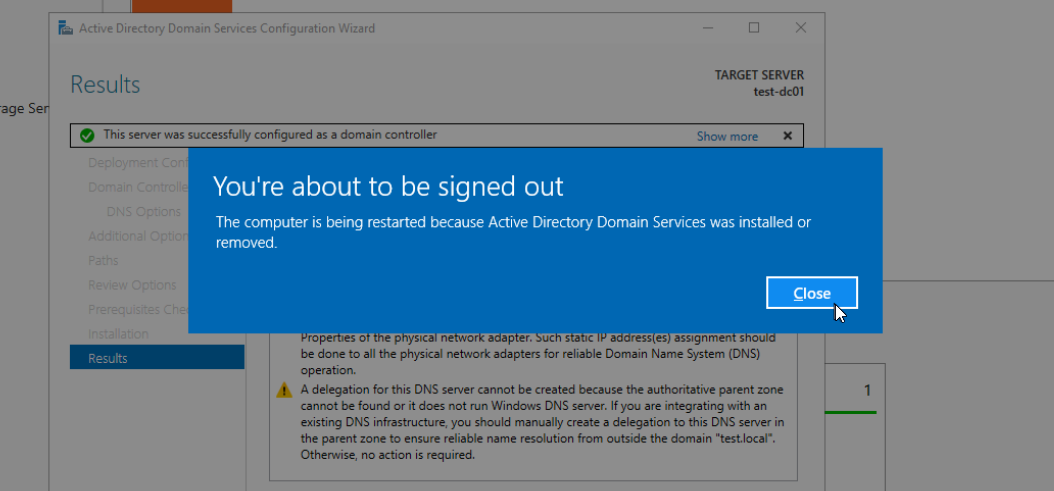This screenshot has width=1054, height=491.
Task: Click the Close button on sign-out dialog
Action: (x=811, y=293)
